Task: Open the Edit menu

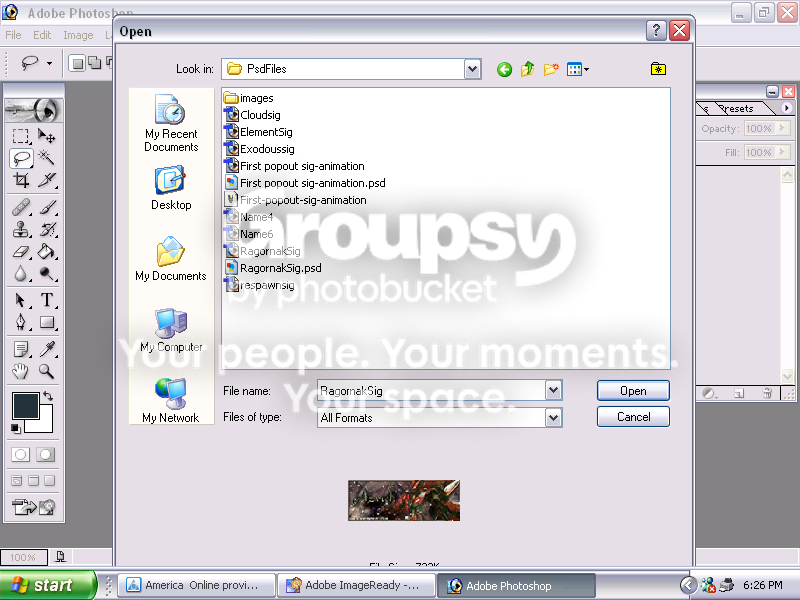Action: click(x=42, y=35)
